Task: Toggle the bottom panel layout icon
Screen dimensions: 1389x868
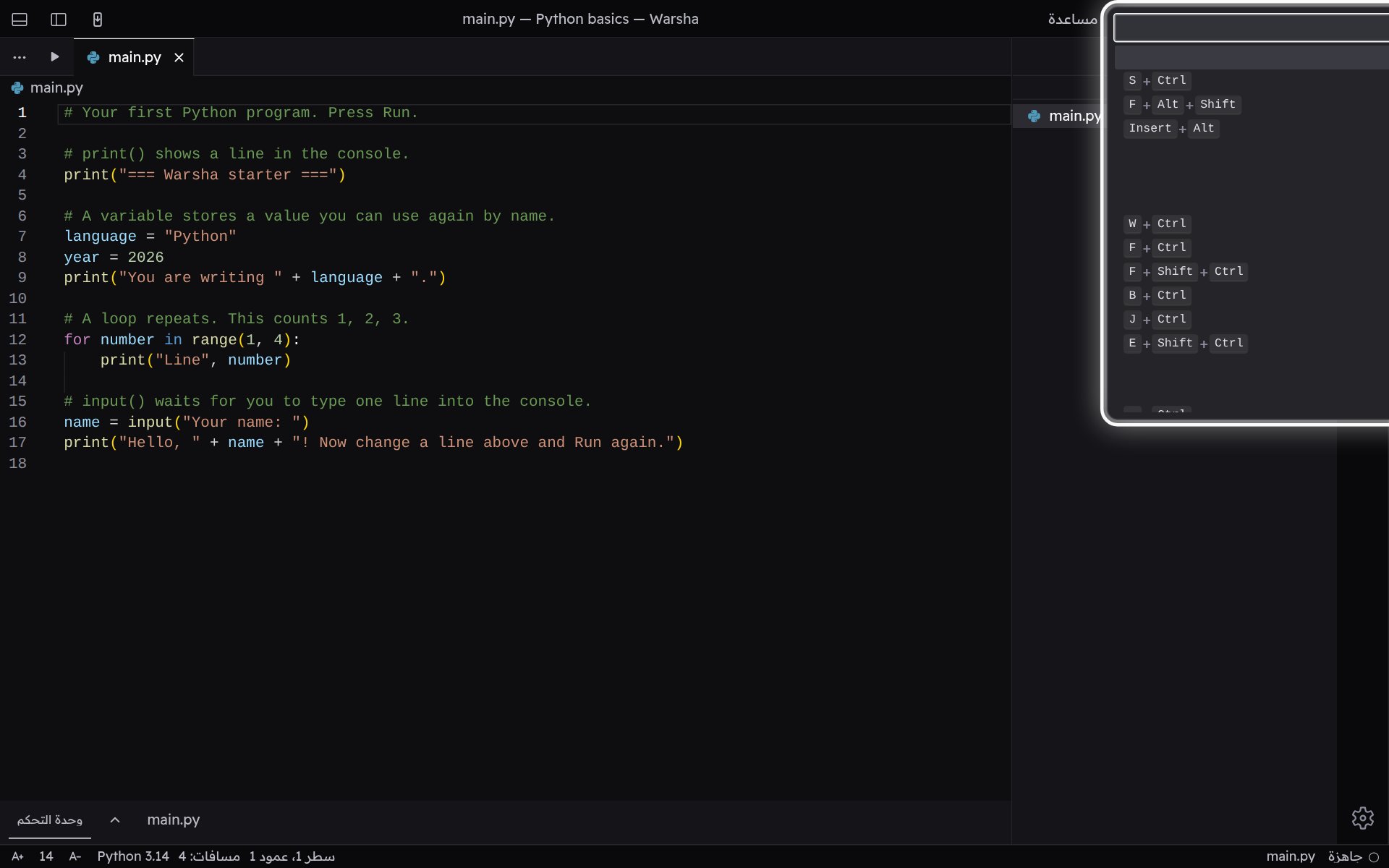Action: (20, 20)
